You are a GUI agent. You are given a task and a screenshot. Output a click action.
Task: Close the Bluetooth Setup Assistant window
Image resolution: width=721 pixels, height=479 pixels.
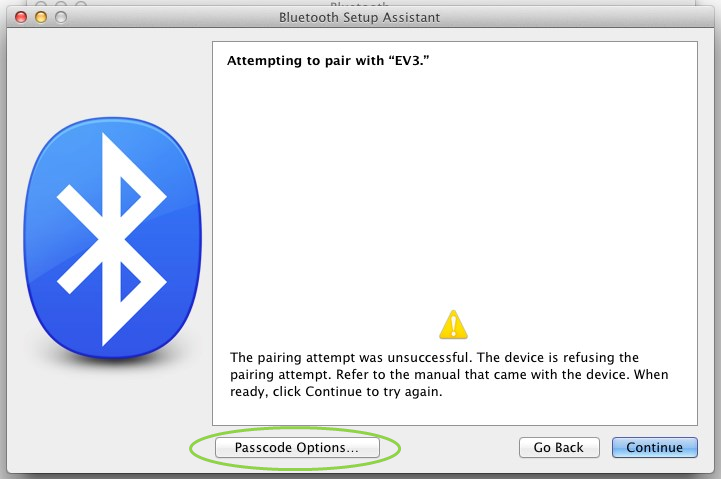click(x=20, y=17)
